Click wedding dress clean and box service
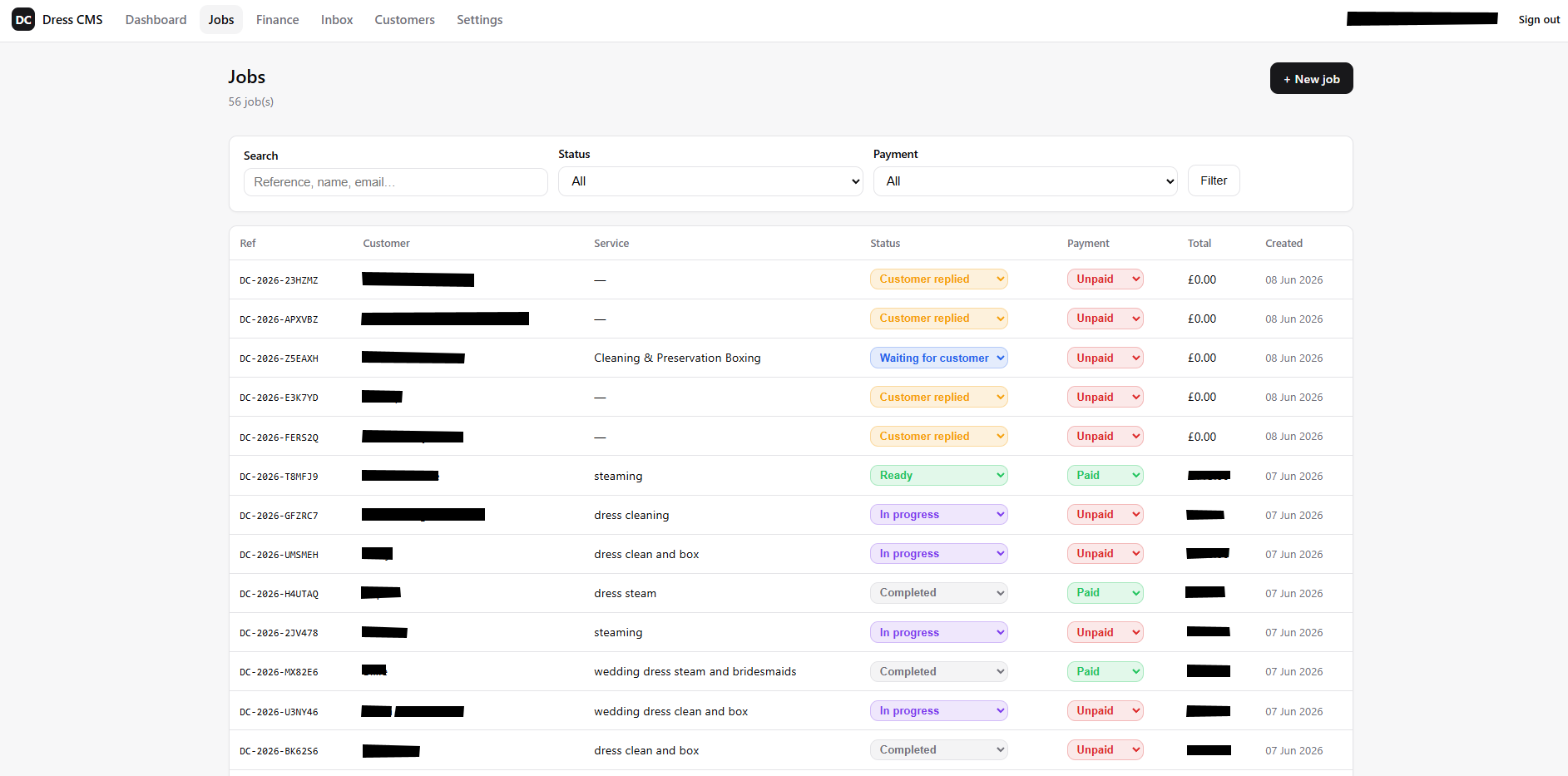 (x=670, y=711)
